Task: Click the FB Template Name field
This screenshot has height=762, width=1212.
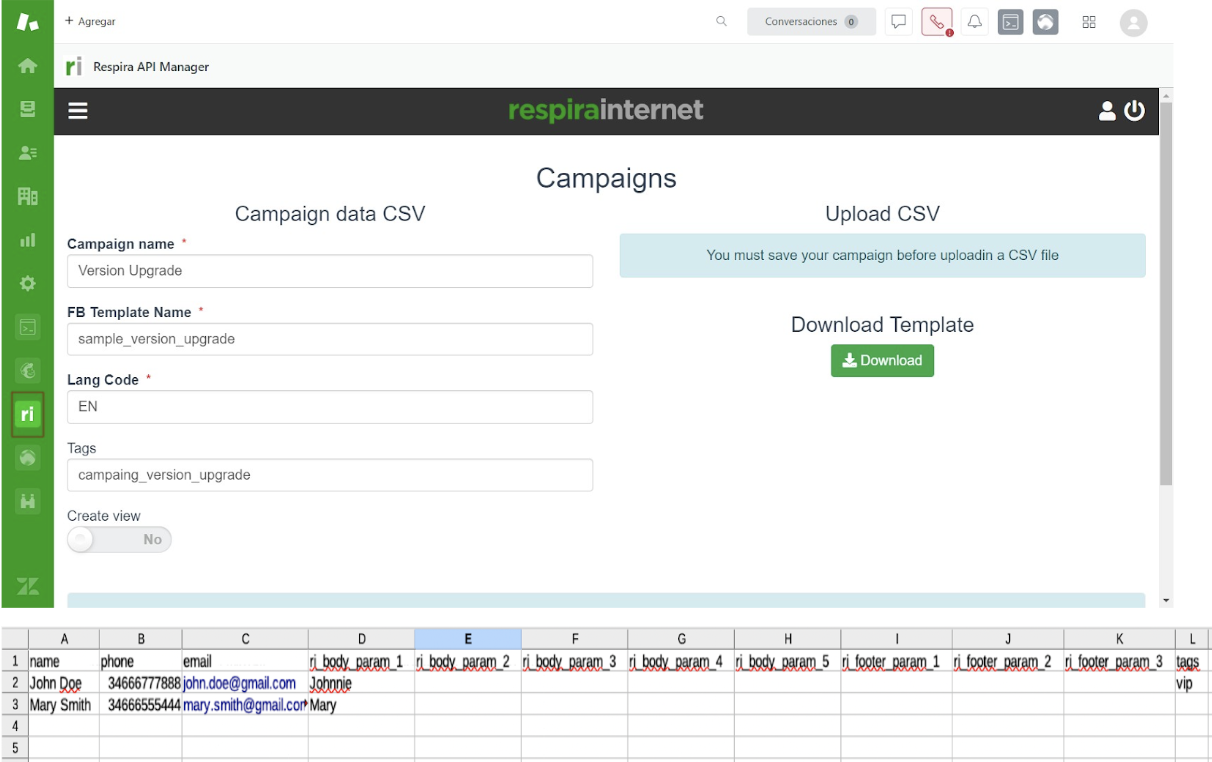Action: tap(330, 339)
